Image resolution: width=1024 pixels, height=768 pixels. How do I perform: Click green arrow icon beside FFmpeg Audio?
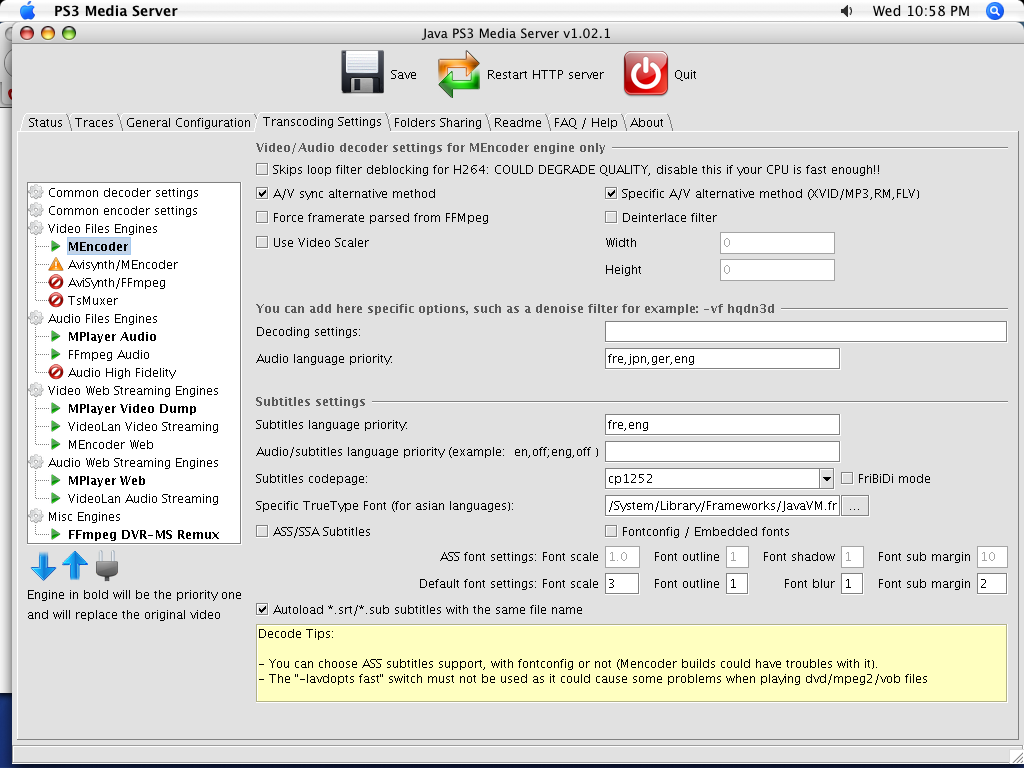click(56, 355)
